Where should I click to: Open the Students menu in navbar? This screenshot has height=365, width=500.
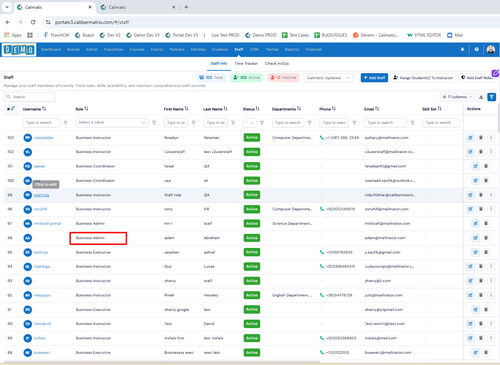pos(220,49)
